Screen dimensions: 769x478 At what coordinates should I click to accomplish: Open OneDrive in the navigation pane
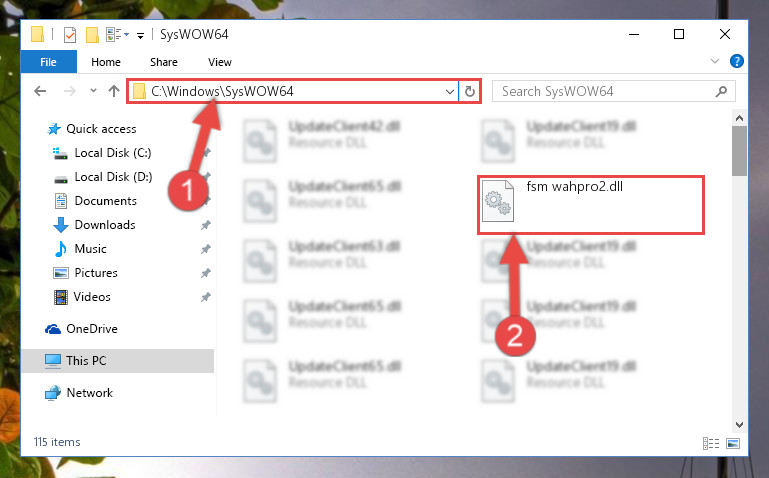coord(92,329)
